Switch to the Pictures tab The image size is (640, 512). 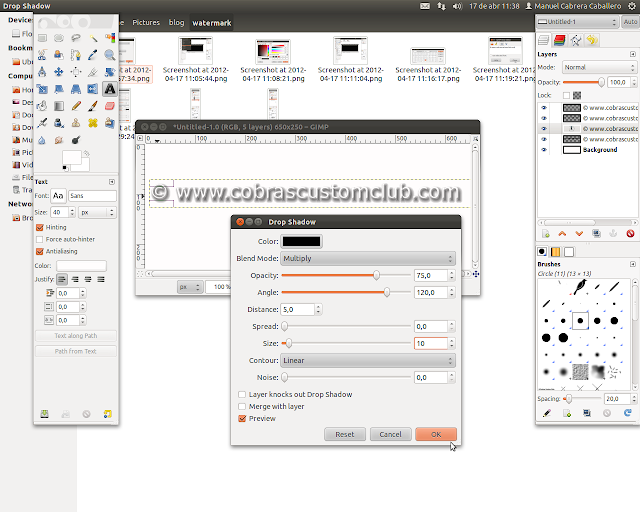[x=146, y=22]
